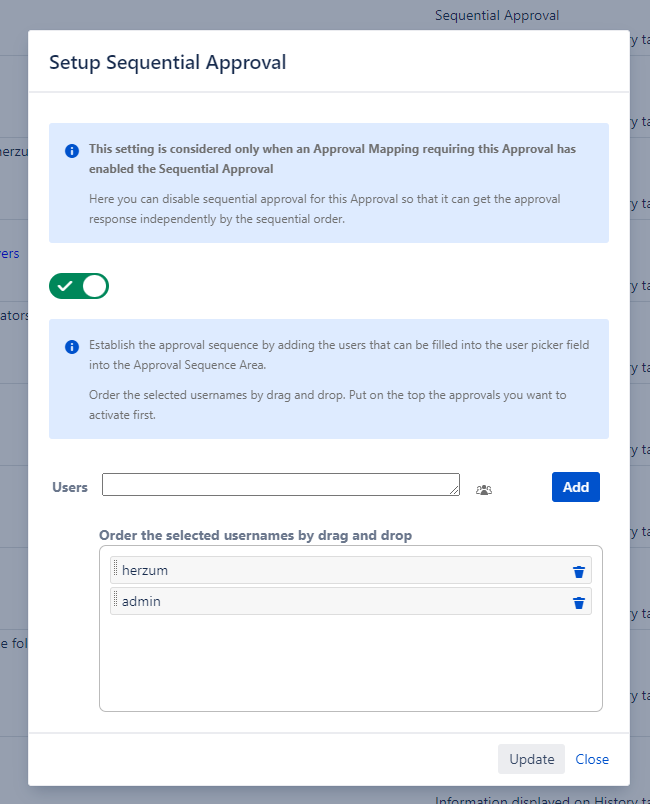Select the admin row in the sequence list

pos(330,602)
